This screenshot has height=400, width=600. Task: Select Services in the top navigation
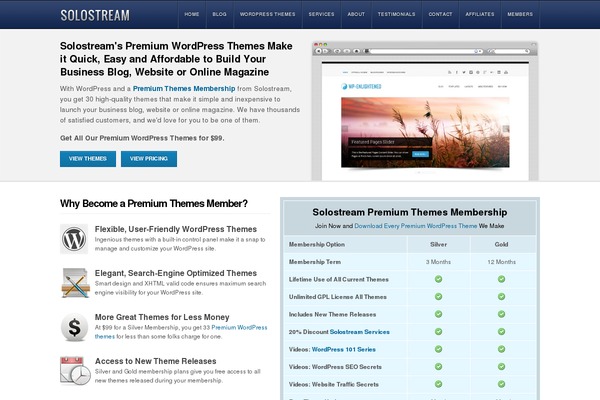coord(321,14)
